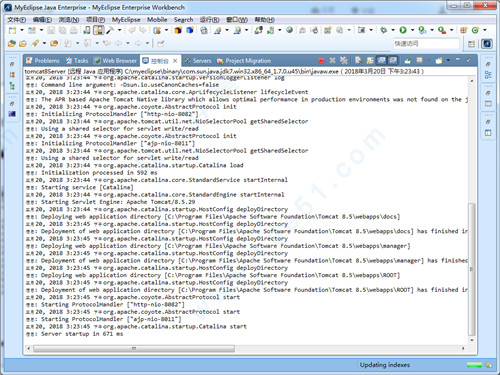Click Remove All Terminated Launches icon
The height and width of the screenshot is (375, 500).
coord(343,60)
